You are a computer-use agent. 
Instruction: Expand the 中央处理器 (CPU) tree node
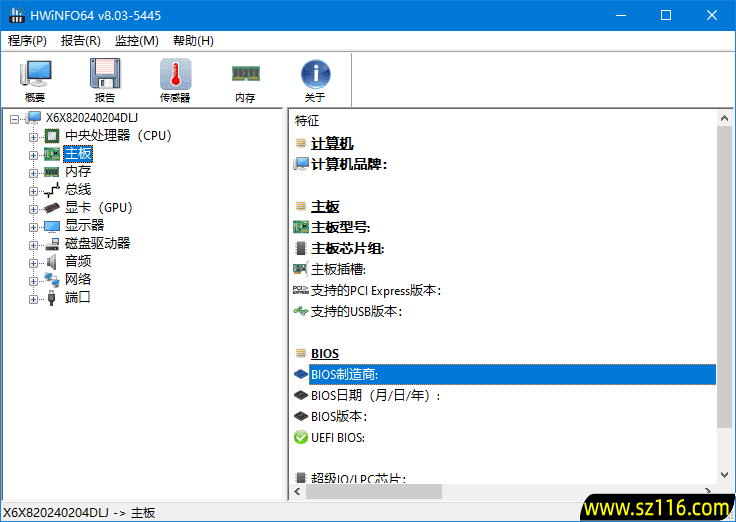tap(33, 137)
